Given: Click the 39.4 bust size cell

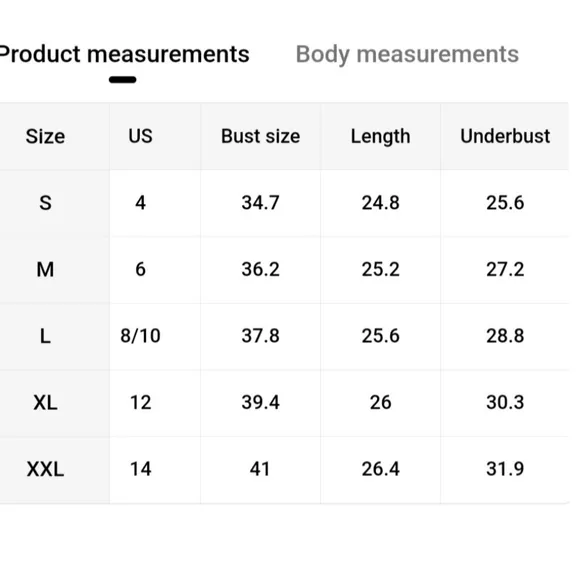Looking at the screenshot, I should point(260,402).
